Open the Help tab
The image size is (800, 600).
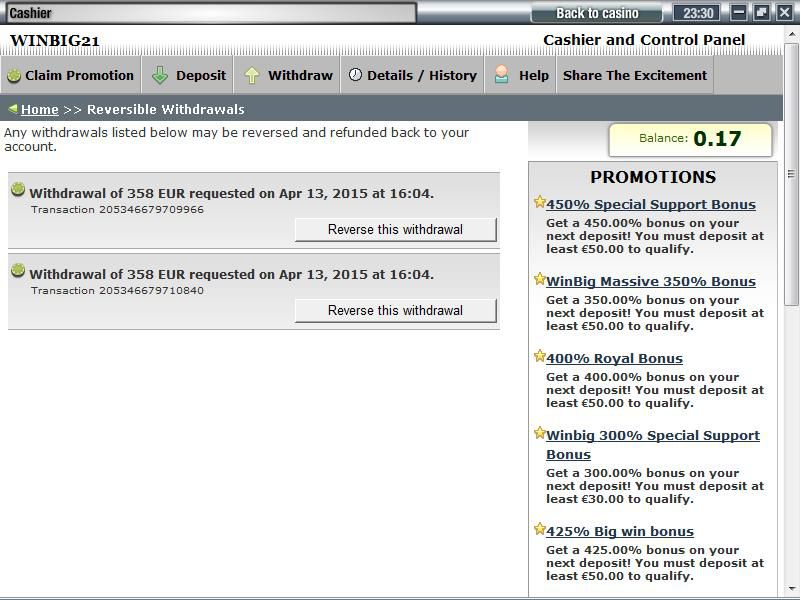(520, 75)
